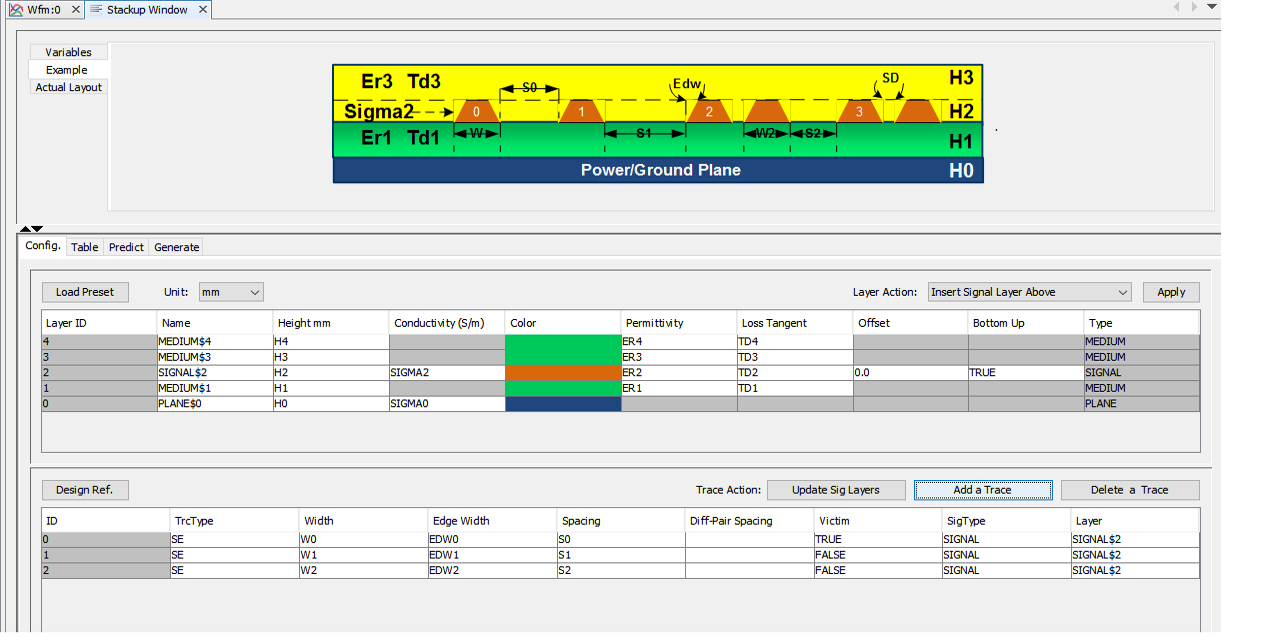The height and width of the screenshot is (640, 1280).
Task: Click the Wfm:0 waveform chart icon
Action: 16,9
